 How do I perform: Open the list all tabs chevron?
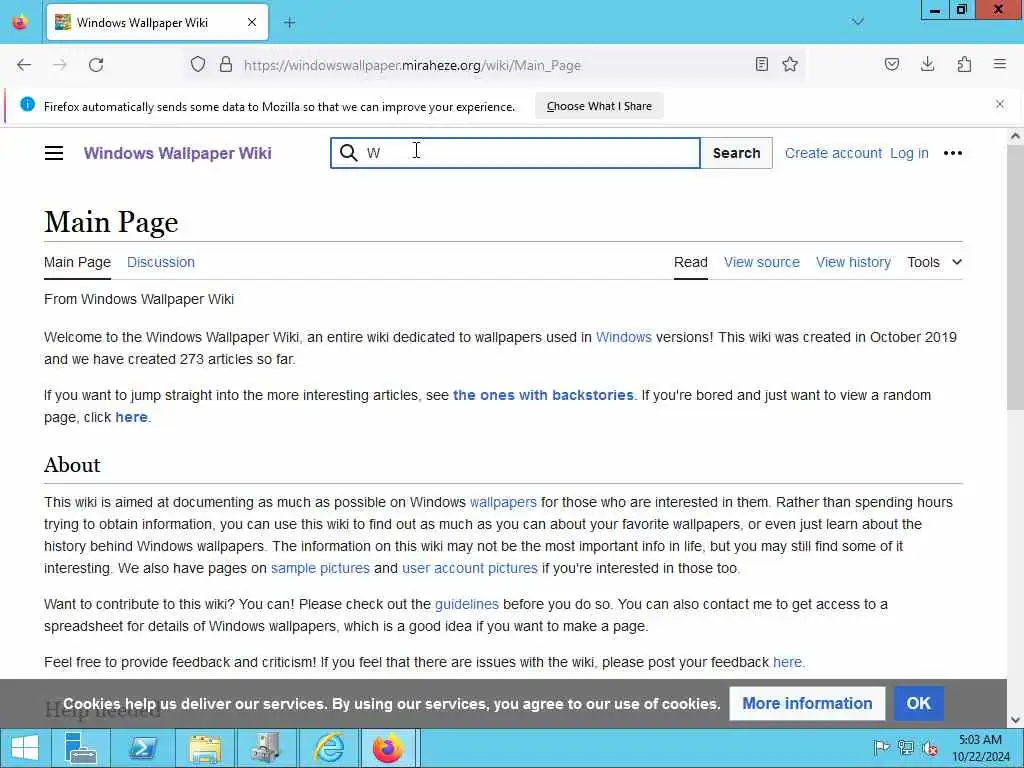(857, 22)
